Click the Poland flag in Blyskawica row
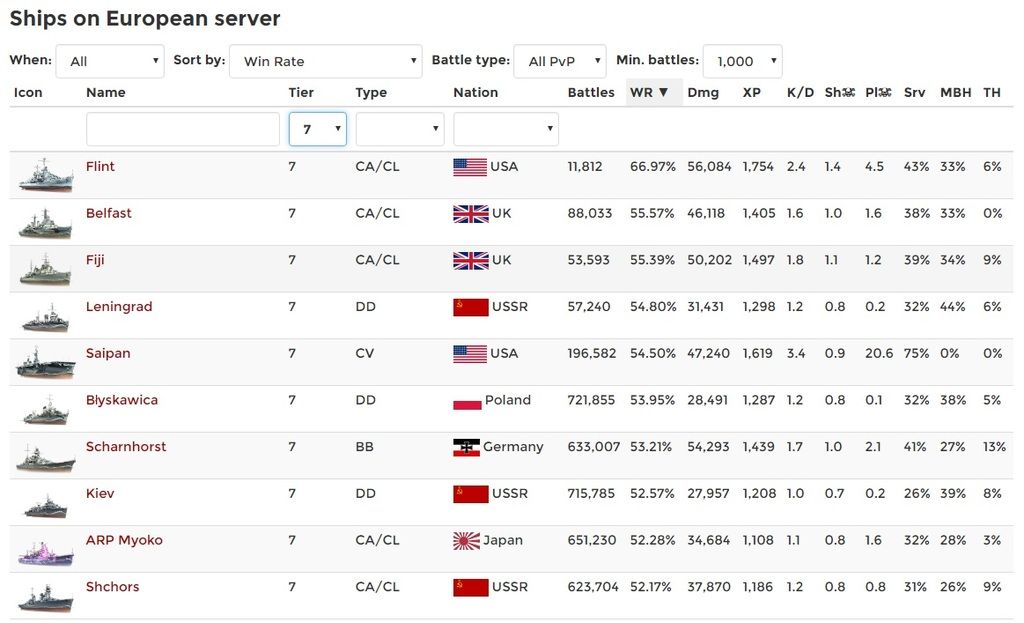Viewport: 1024px width, 623px height. [x=467, y=401]
